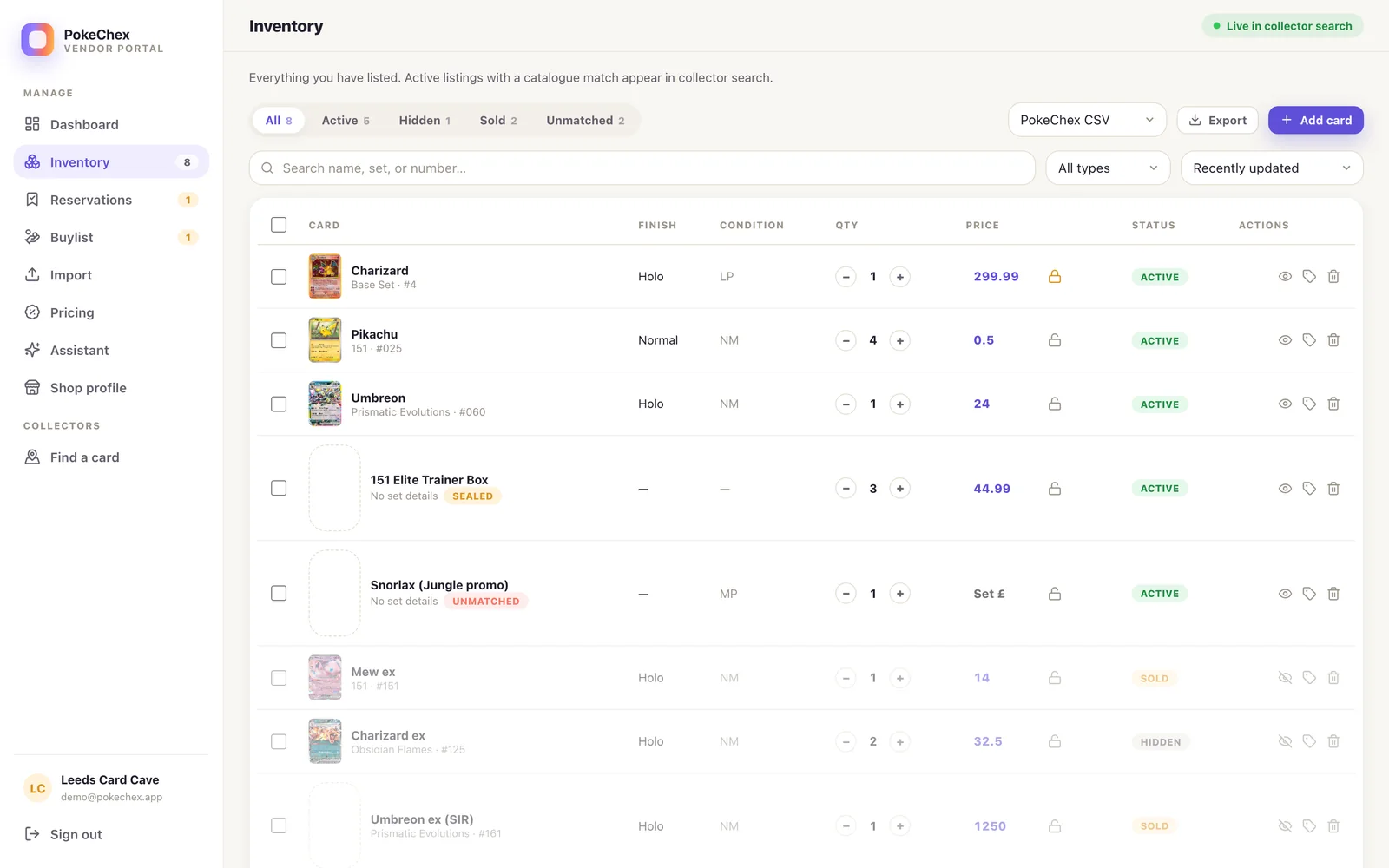Hide the Charizard Base Set listing

(x=1285, y=276)
